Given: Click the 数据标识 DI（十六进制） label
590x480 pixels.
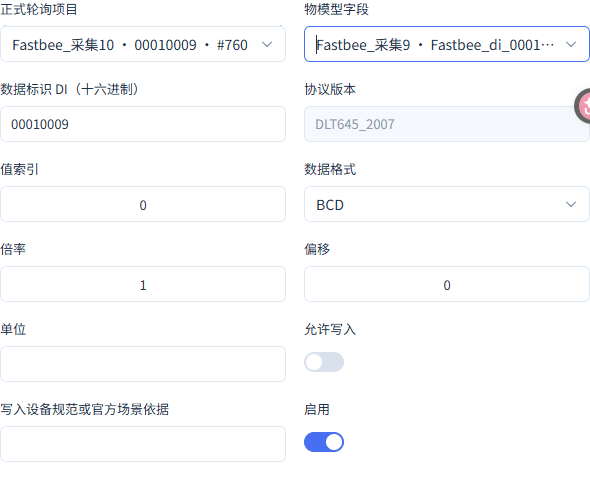Looking at the screenshot, I should point(70,90).
